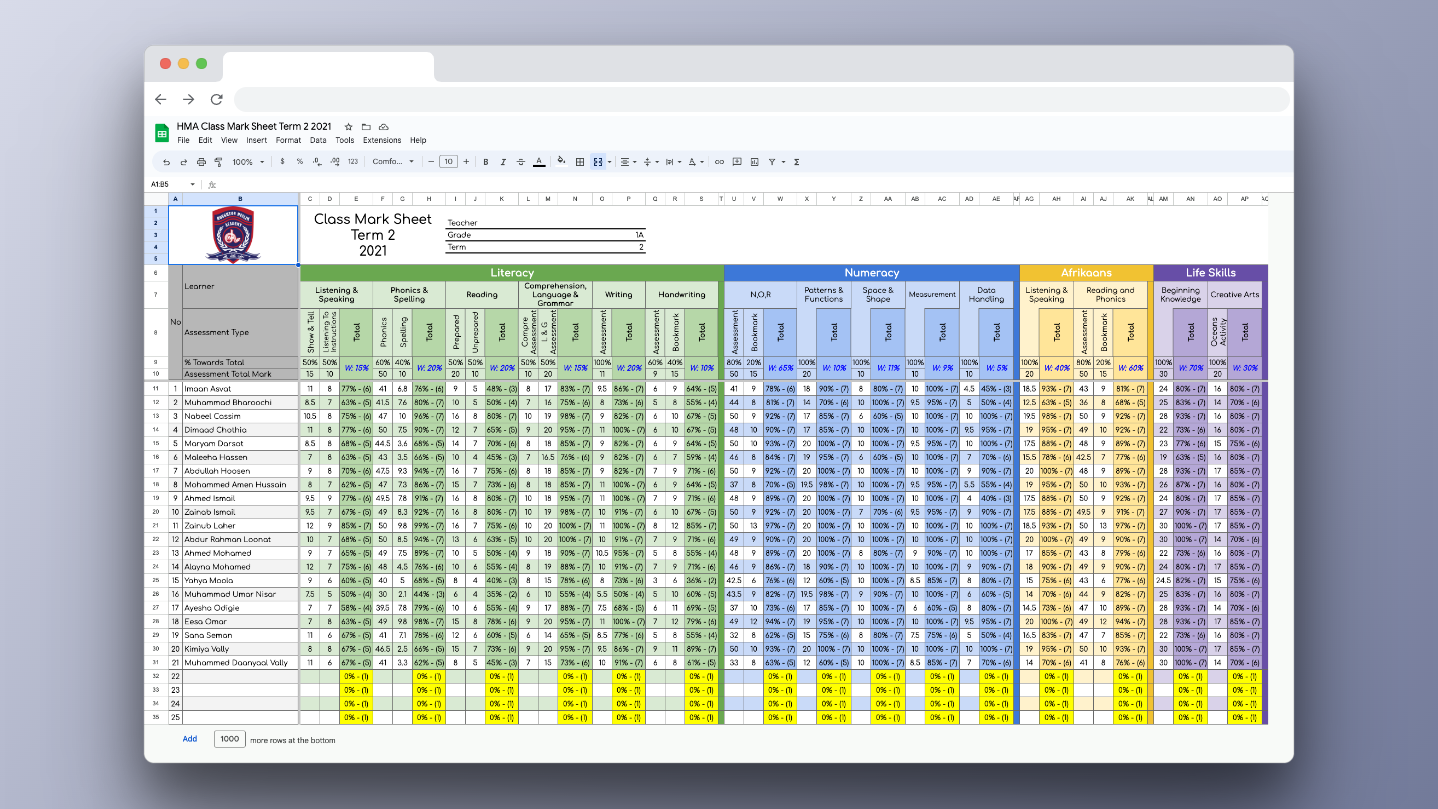Screen dimensions: 1438x809
Task: Click the undo icon in toolbar
Action: coord(166,162)
